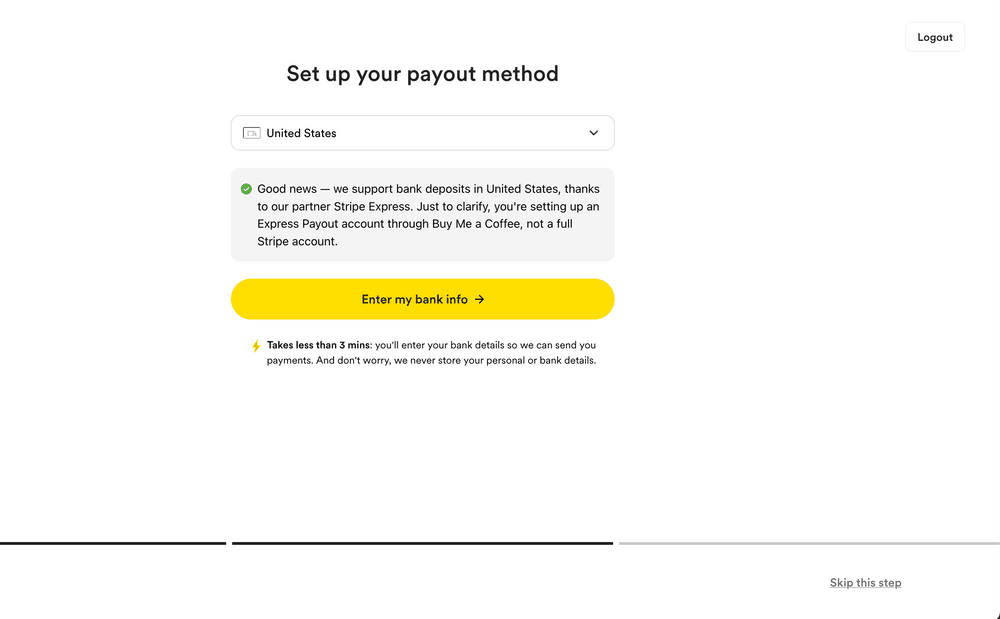Image resolution: width=1000 pixels, height=619 pixels.
Task: Click the arrow icon beside Enter my bank info
Action: pyautogui.click(x=480, y=299)
